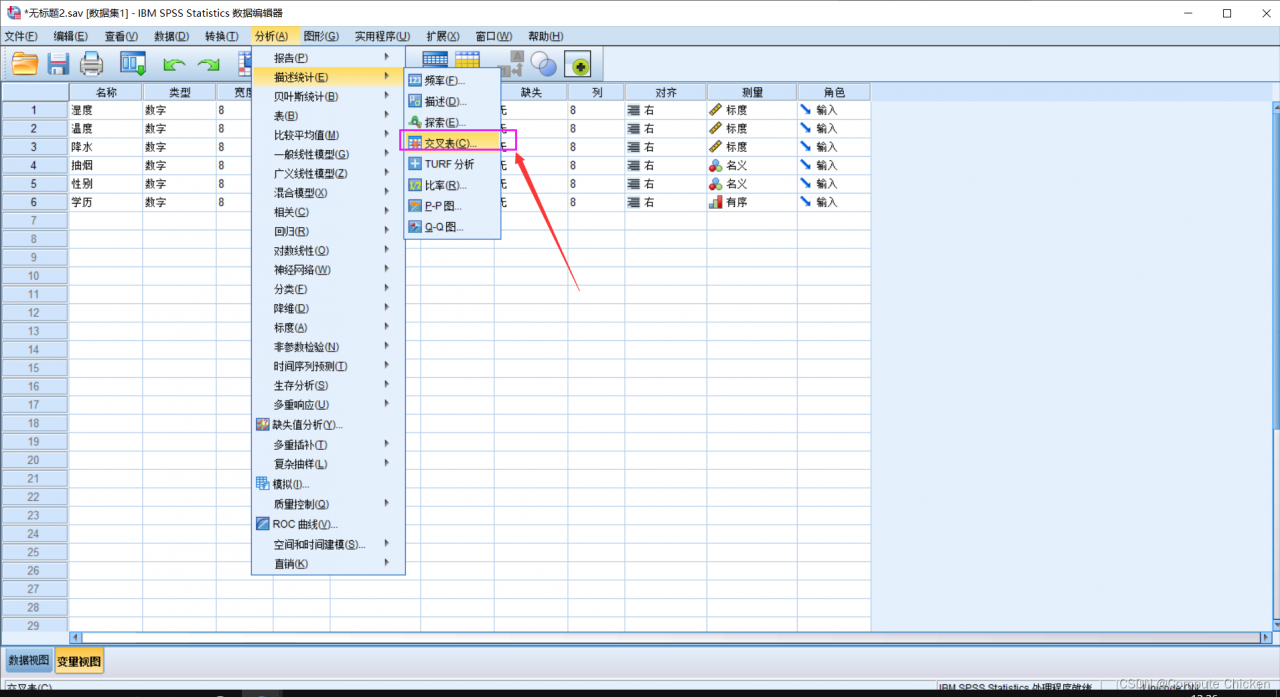
Task: Switch to the 变量视图 tab
Action: pyautogui.click(x=78, y=661)
